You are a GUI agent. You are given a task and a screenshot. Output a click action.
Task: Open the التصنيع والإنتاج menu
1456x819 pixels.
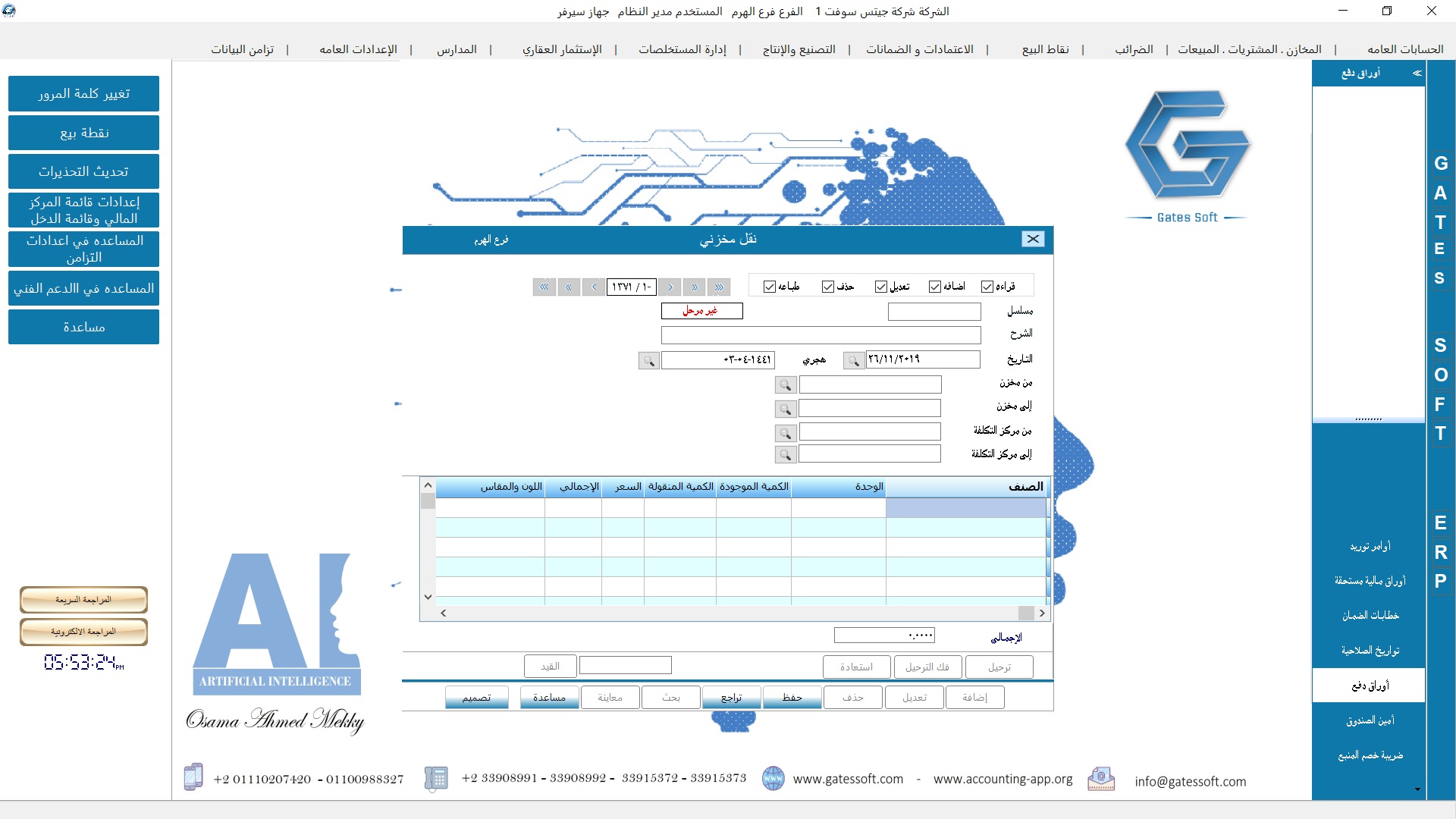pyautogui.click(x=799, y=49)
